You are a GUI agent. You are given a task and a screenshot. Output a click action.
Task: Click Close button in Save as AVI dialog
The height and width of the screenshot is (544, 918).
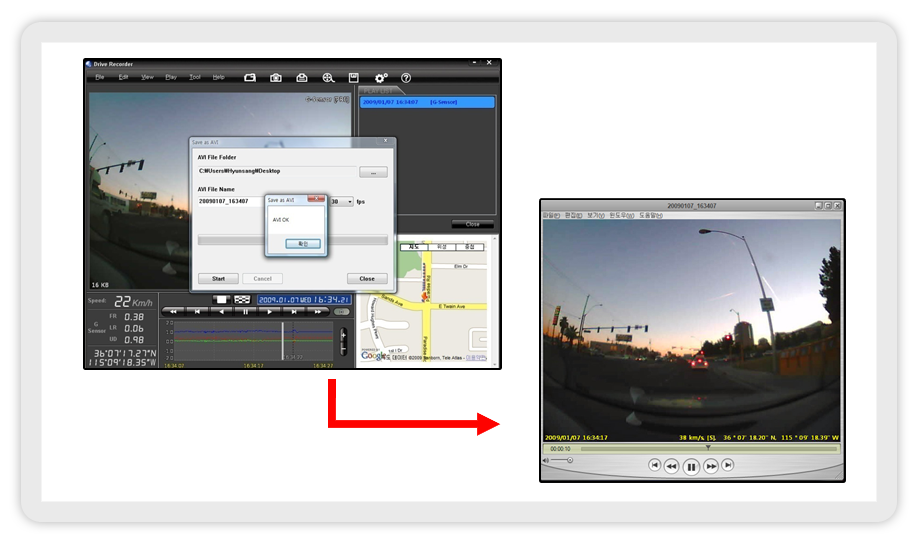[367, 279]
